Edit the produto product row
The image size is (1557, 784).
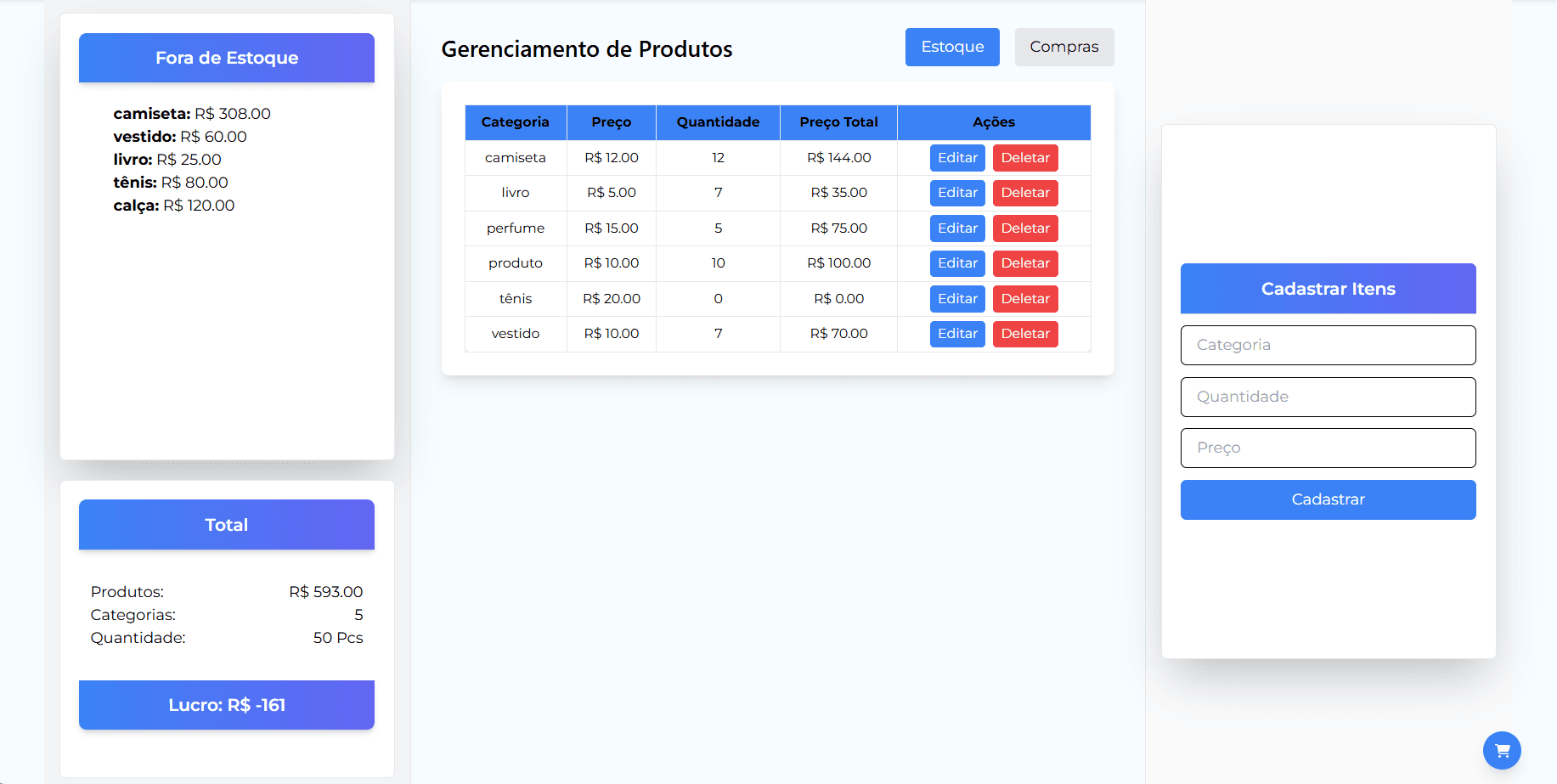pyautogui.click(x=956, y=263)
